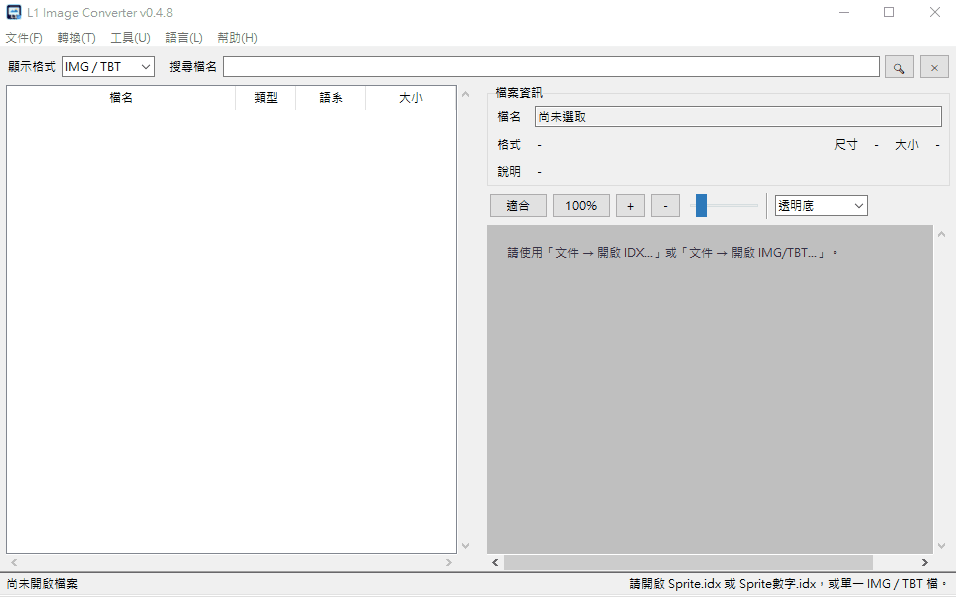The height and width of the screenshot is (597, 956).
Task: Open the 文件(F) menu
Action: [24, 38]
